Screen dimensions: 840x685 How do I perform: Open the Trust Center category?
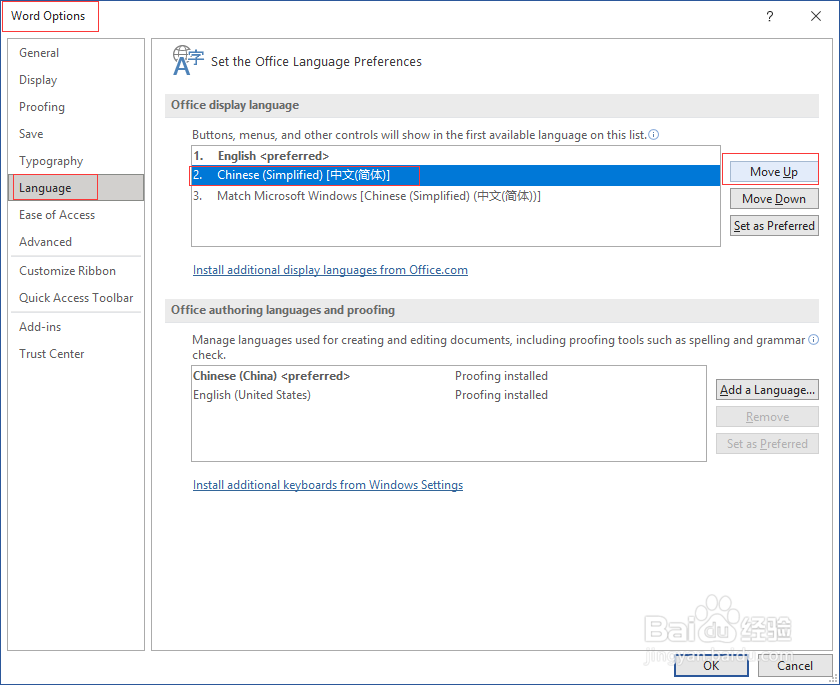click(x=76, y=353)
